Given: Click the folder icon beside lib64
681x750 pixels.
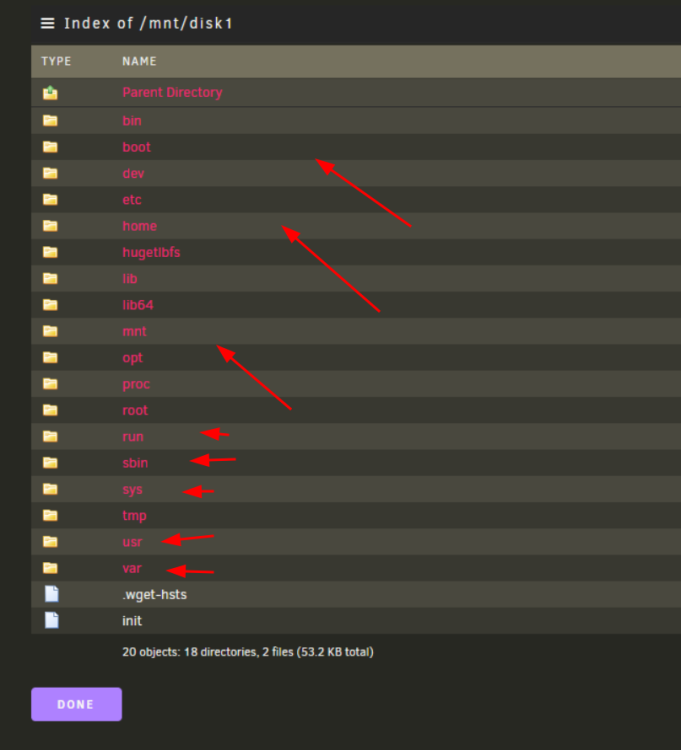Looking at the screenshot, I should (x=50, y=305).
